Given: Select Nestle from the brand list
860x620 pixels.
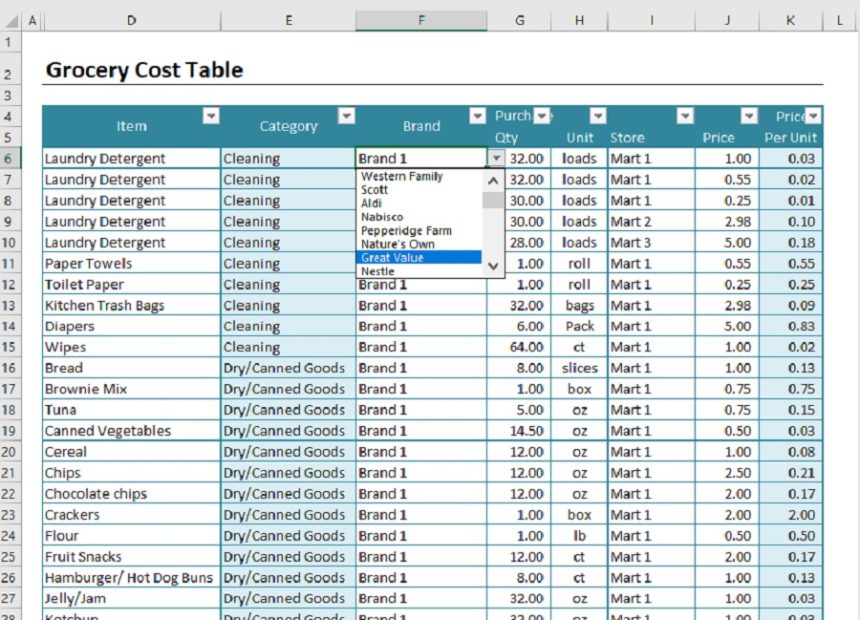Looking at the screenshot, I should (380, 270).
